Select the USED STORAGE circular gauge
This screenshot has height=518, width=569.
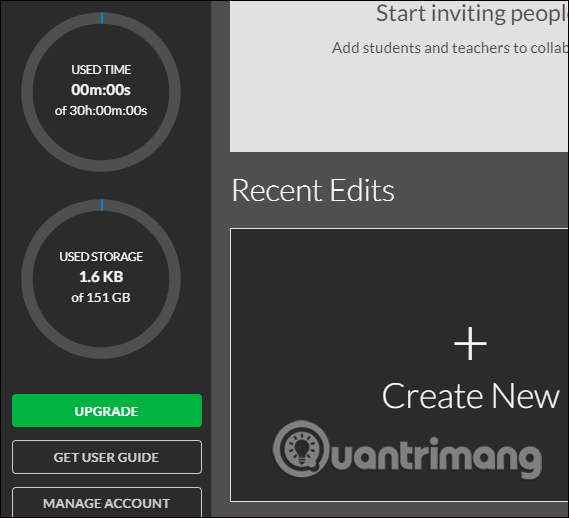[101, 279]
